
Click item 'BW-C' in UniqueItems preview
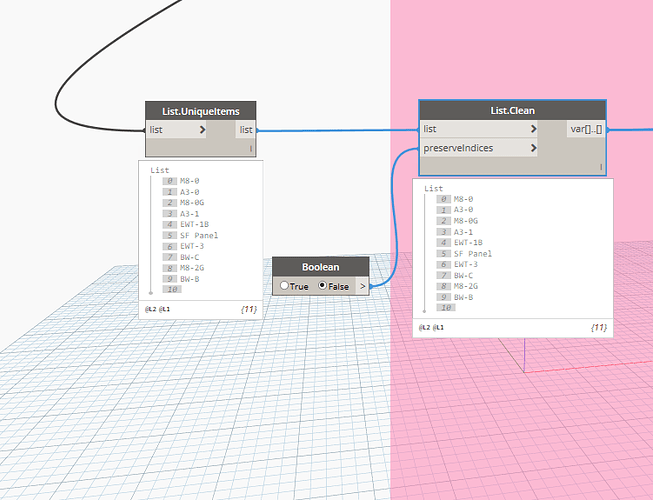point(189,257)
